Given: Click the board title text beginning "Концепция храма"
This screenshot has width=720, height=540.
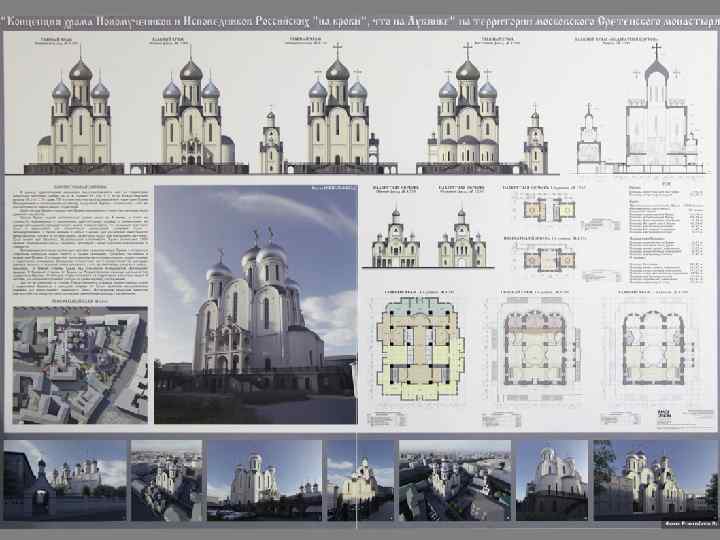Looking at the screenshot, I should coord(360,21).
